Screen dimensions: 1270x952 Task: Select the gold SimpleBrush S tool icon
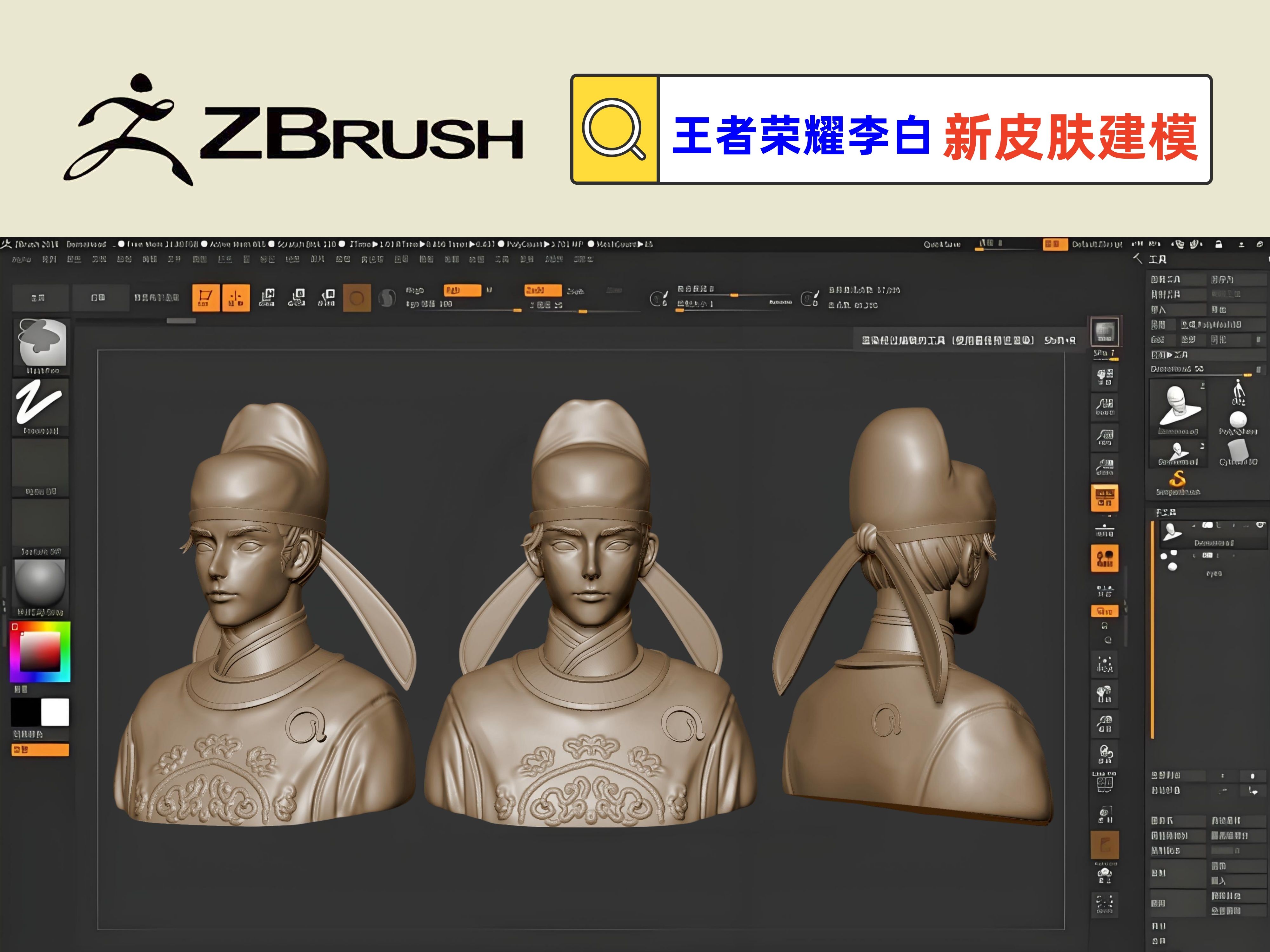tap(1178, 483)
